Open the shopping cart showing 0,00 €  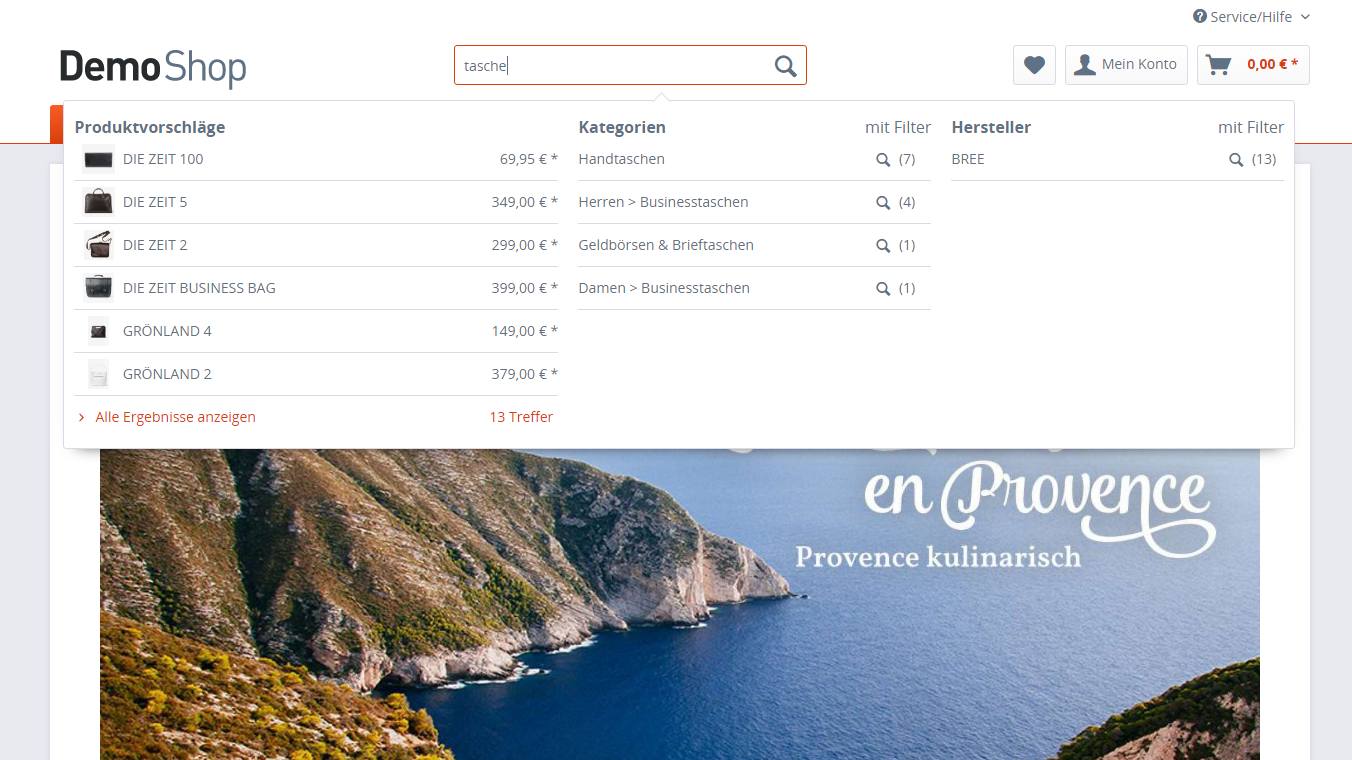(1253, 65)
